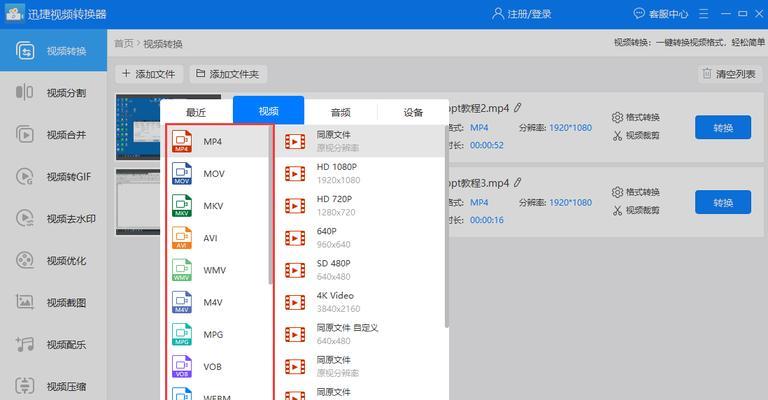
Task: Select M4V format icon
Action: pos(182,302)
